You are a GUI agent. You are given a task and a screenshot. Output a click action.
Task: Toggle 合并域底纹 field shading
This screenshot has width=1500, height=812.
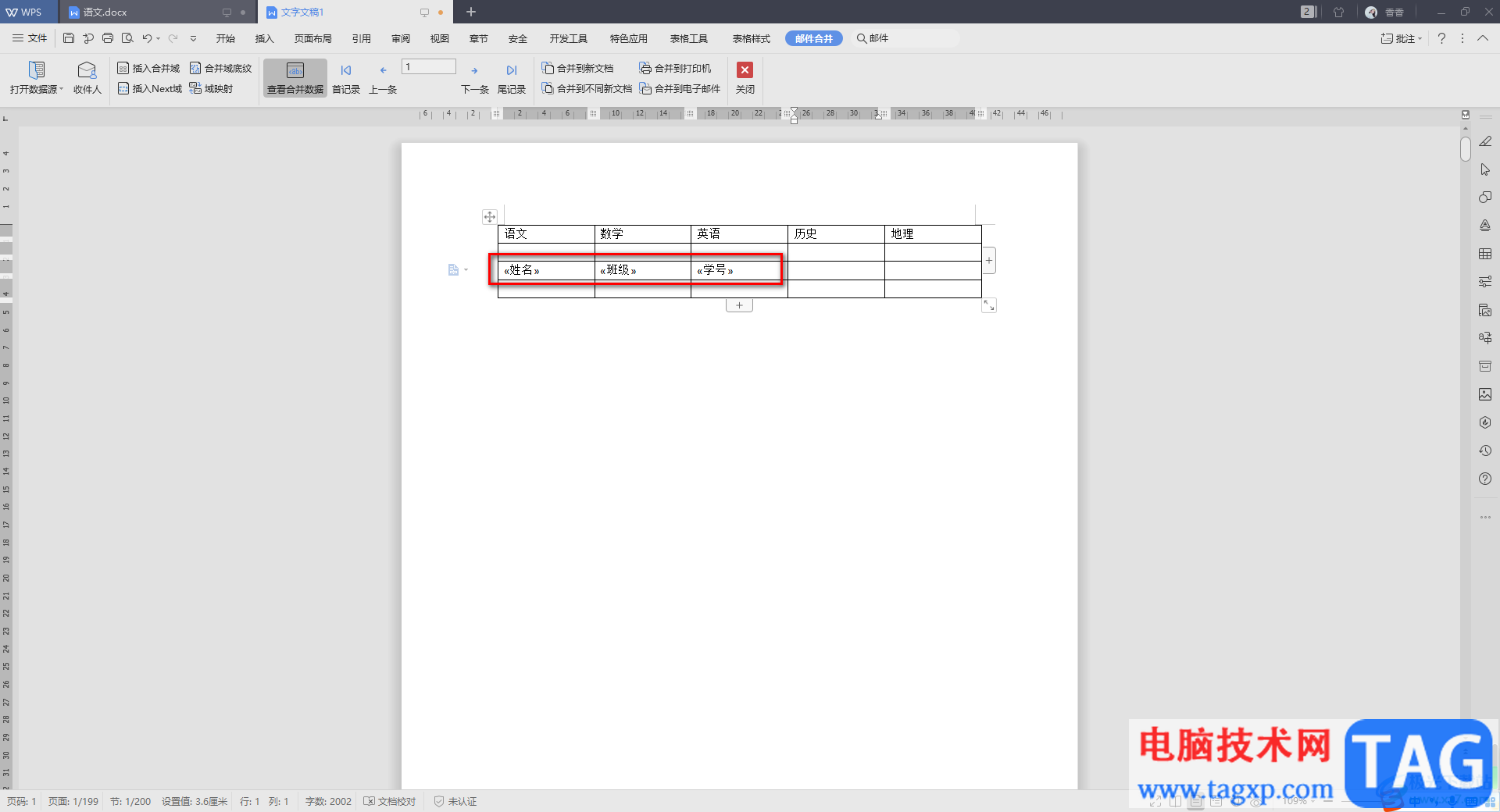(220, 68)
